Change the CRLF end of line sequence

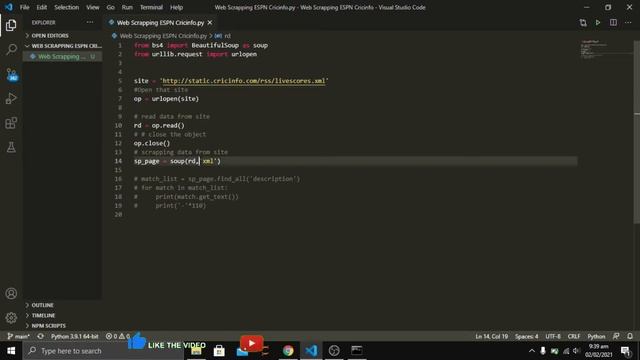[573, 336]
